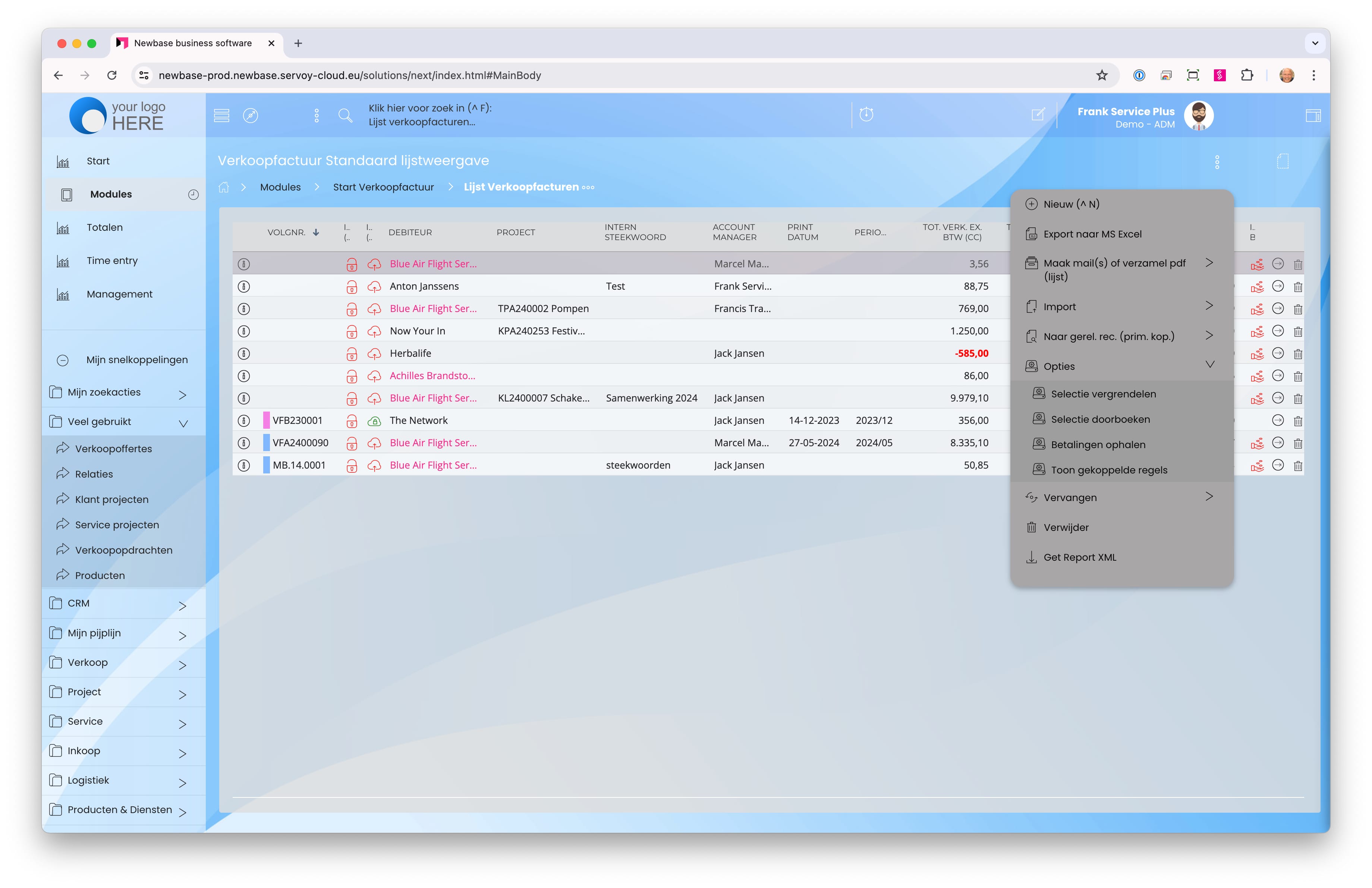Click the blue color marker on VFA2400090
This screenshot has height=888, width=1372.
coord(266,443)
